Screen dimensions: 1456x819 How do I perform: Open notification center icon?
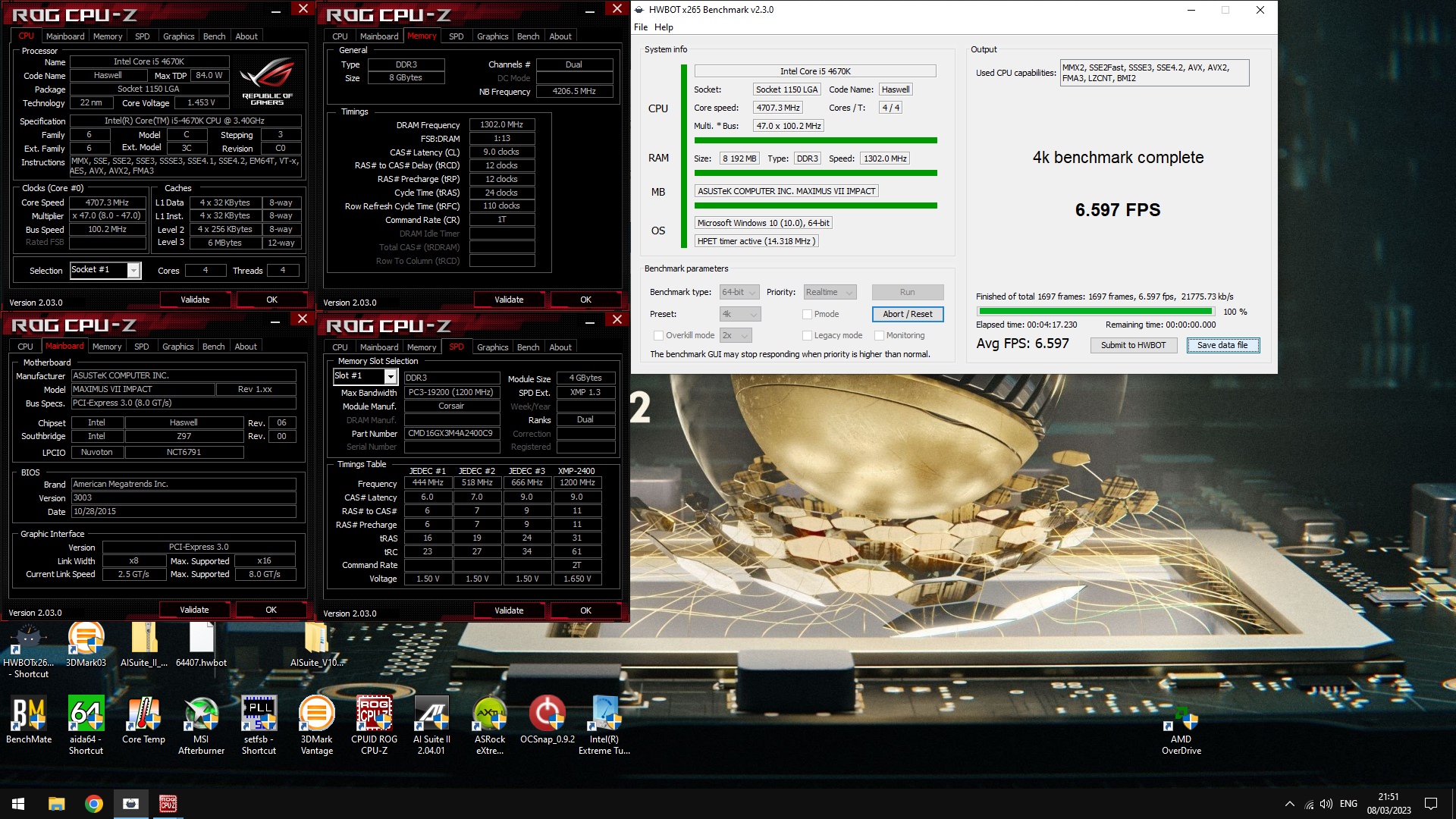click(1431, 804)
